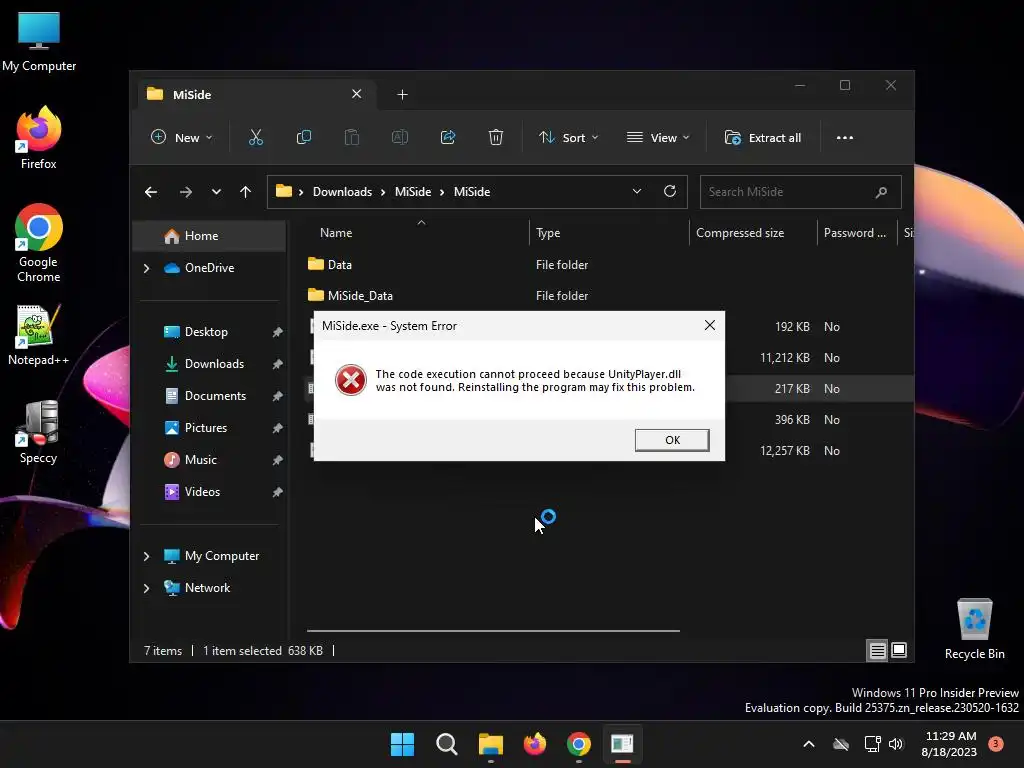Click the Share icon in toolbar
Screen dimensions: 1024x768
point(448,137)
